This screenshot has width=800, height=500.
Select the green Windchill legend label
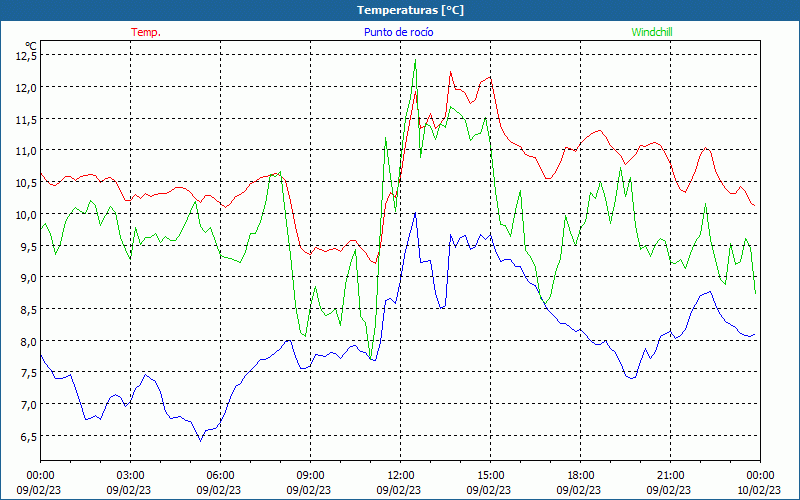point(652,32)
